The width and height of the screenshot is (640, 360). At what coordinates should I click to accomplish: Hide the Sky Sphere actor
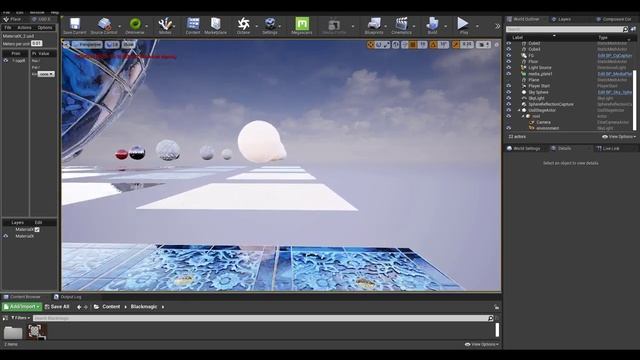(509, 92)
